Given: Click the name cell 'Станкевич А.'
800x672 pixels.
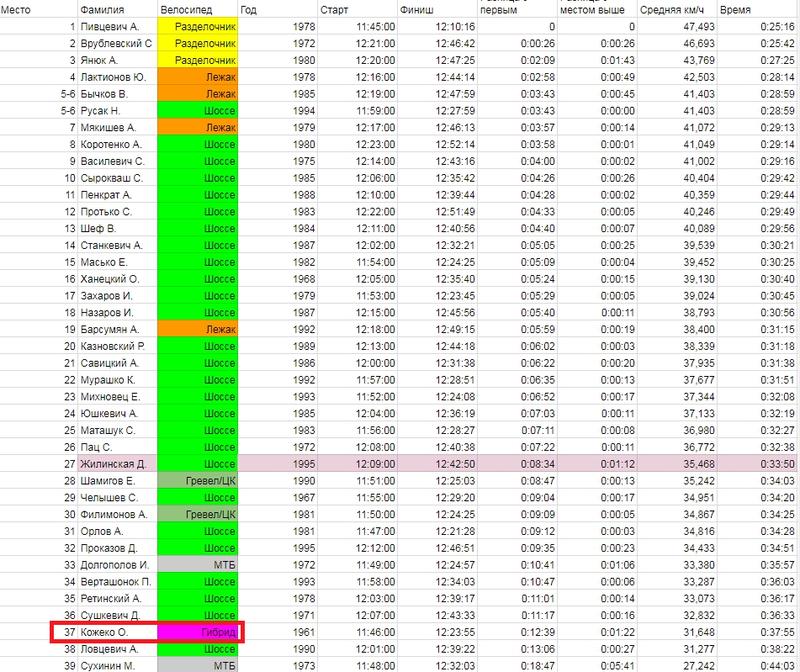Looking at the screenshot, I should coord(118,245).
